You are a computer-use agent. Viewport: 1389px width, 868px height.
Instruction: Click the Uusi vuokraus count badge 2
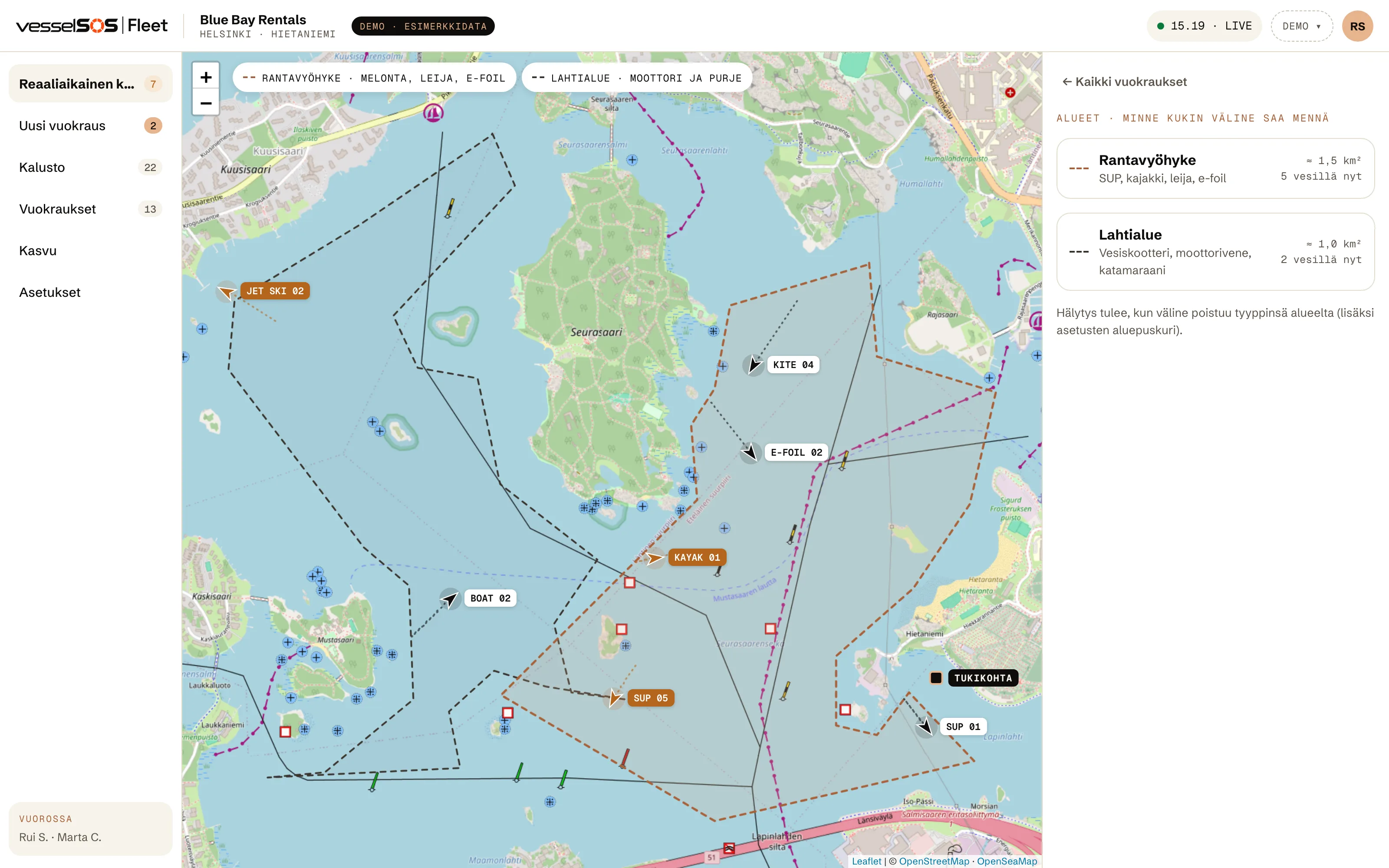(153, 126)
